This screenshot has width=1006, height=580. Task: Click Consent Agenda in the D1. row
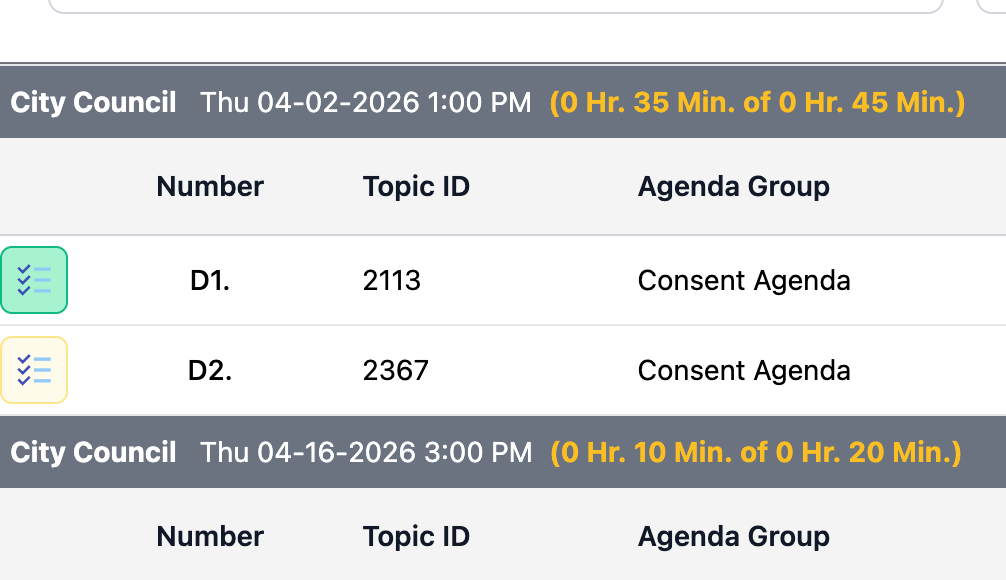point(744,281)
